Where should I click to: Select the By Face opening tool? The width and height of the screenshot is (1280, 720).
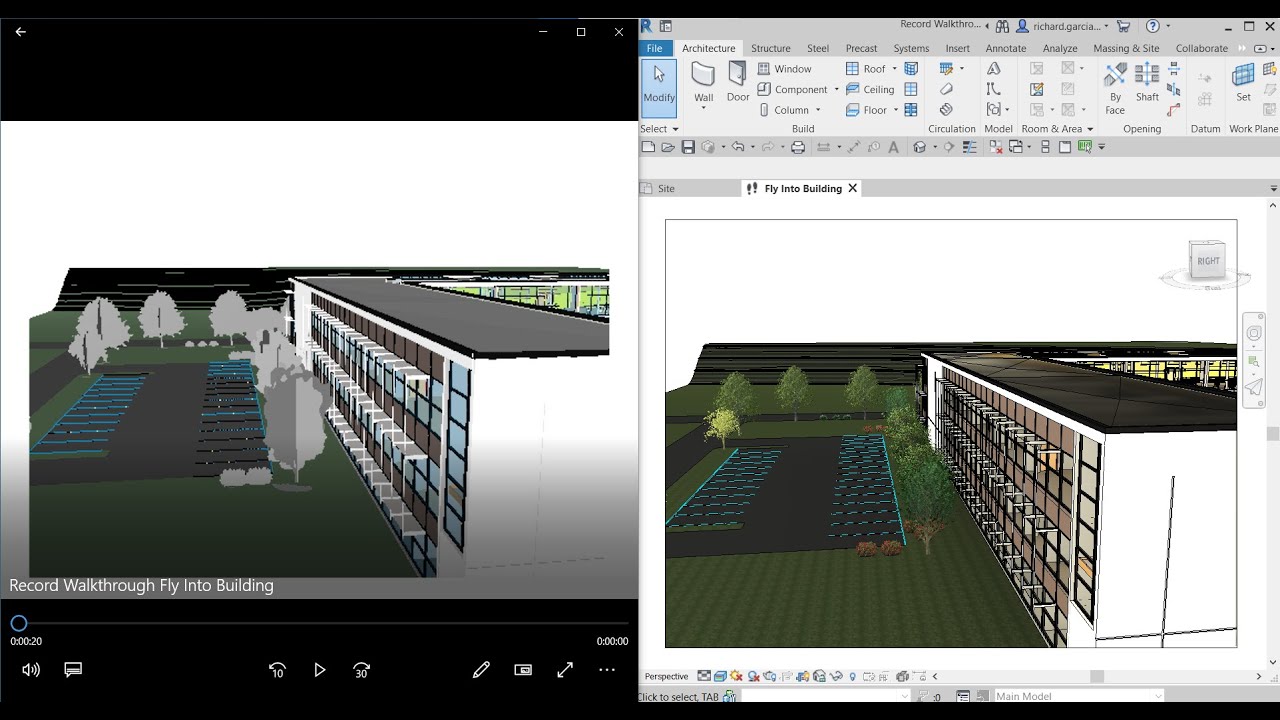coord(1115,87)
